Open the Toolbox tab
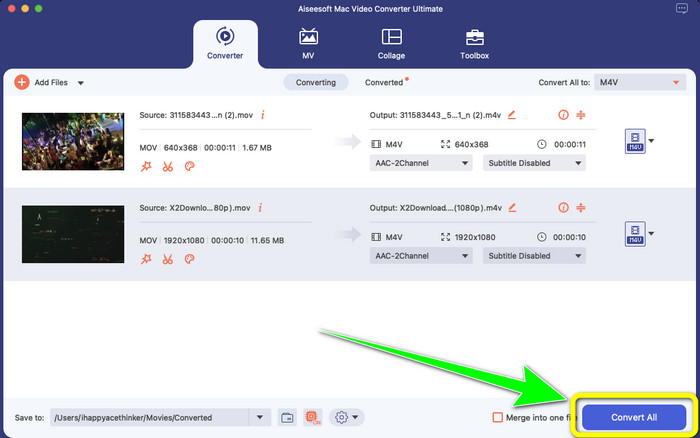Image resolution: width=700 pixels, height=438 pixels. click(475, 44)
